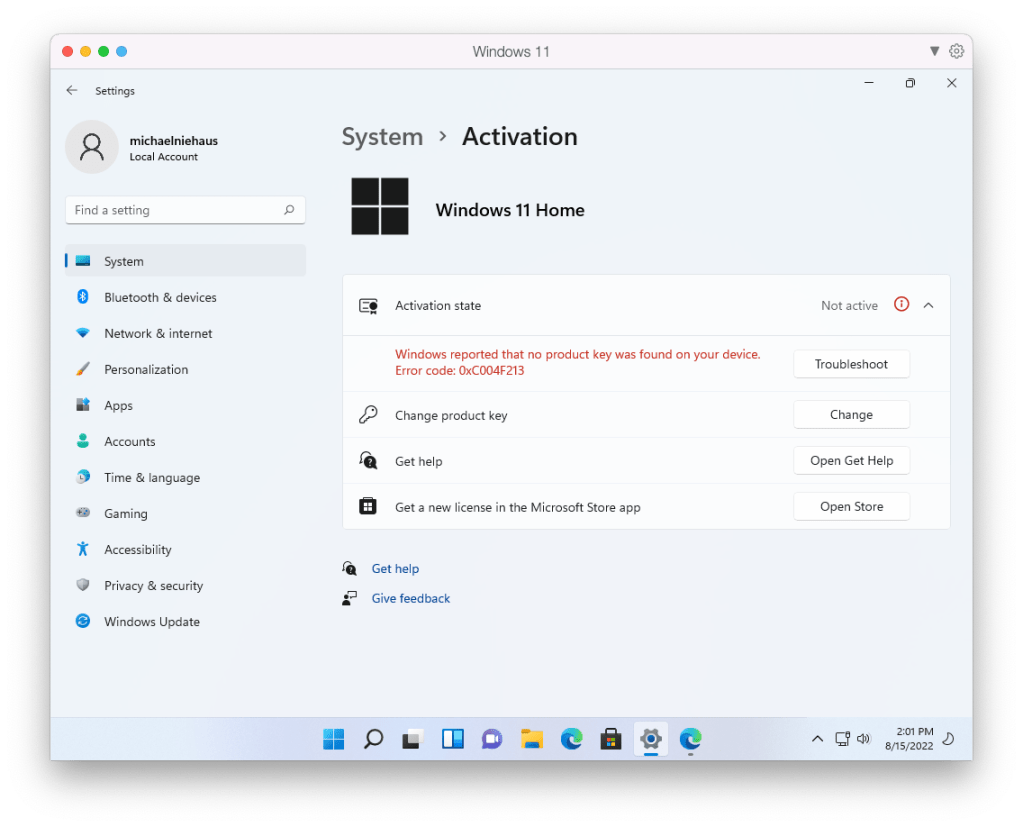
Task: Click the Settings back arrow
Action: (x=71, y=90)
